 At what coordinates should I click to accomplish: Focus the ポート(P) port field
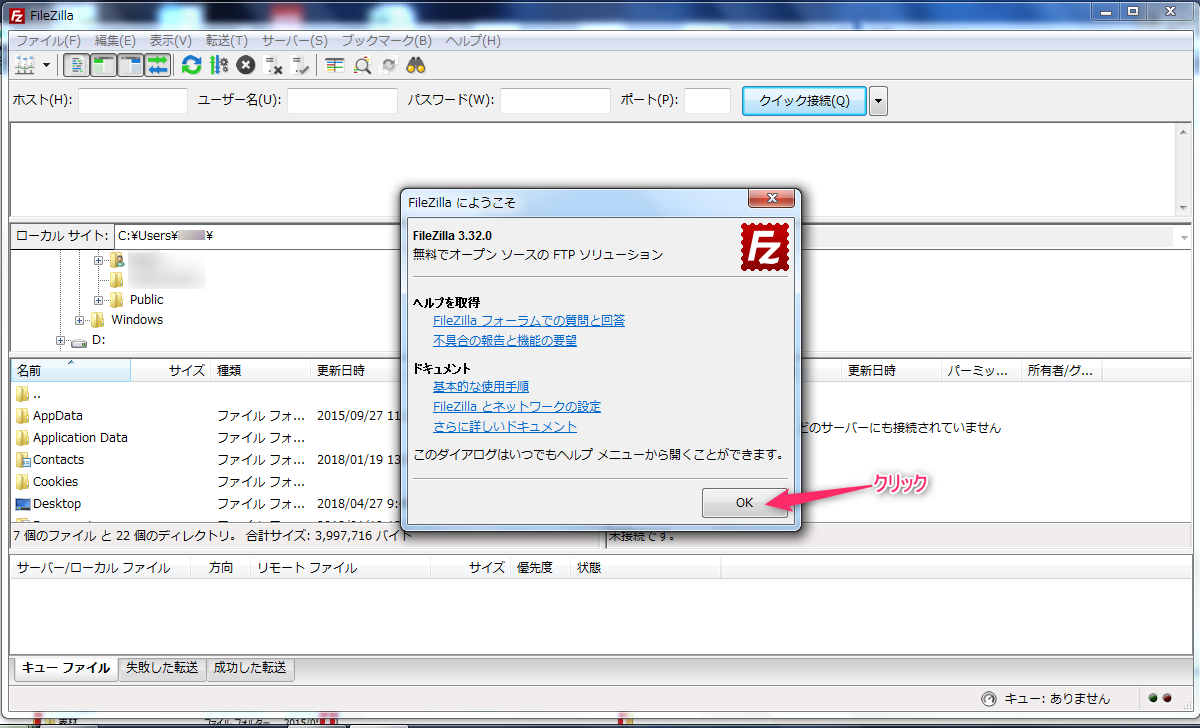pos(707,101)
